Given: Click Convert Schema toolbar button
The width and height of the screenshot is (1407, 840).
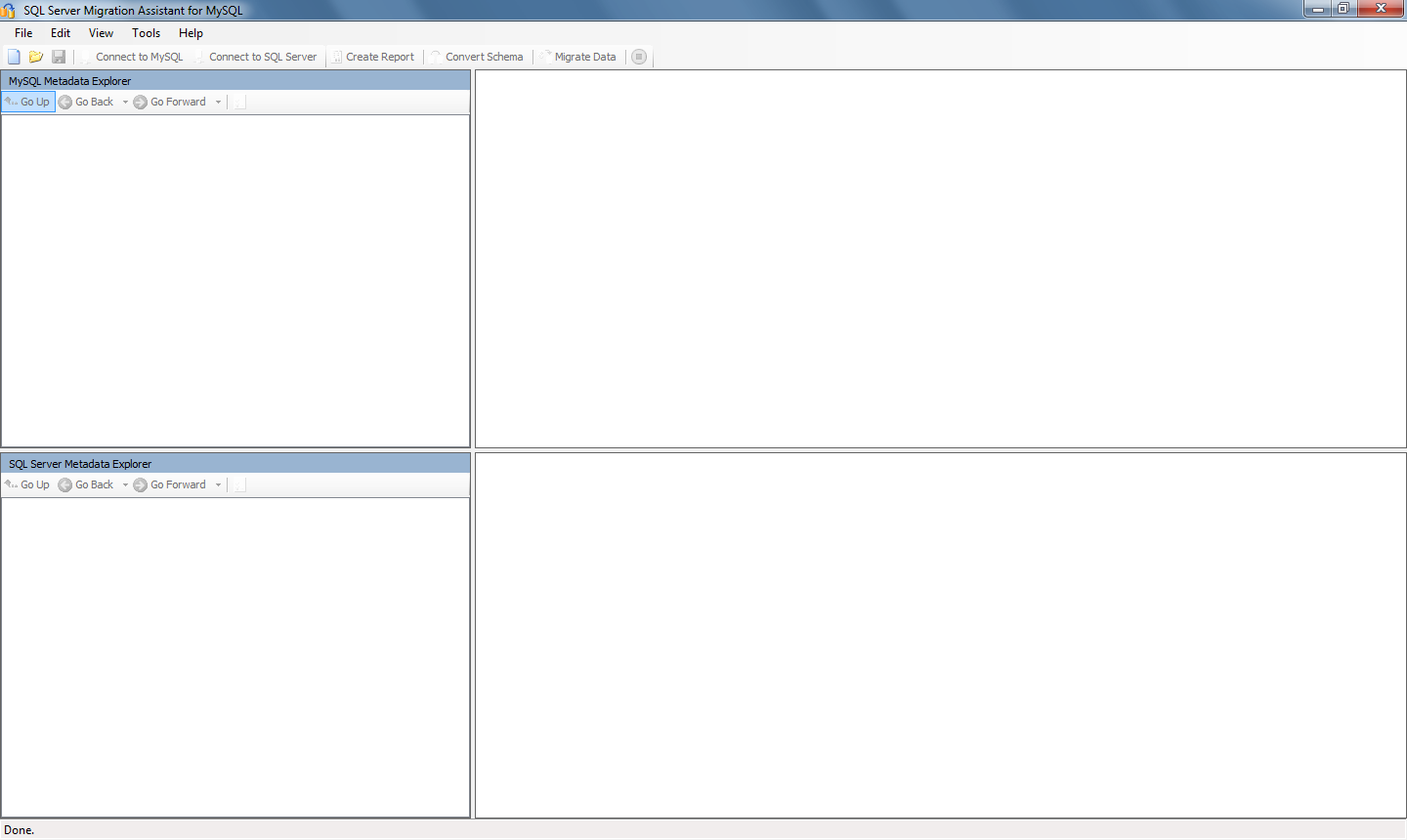Looking at the screenshot, I should 477,57.
